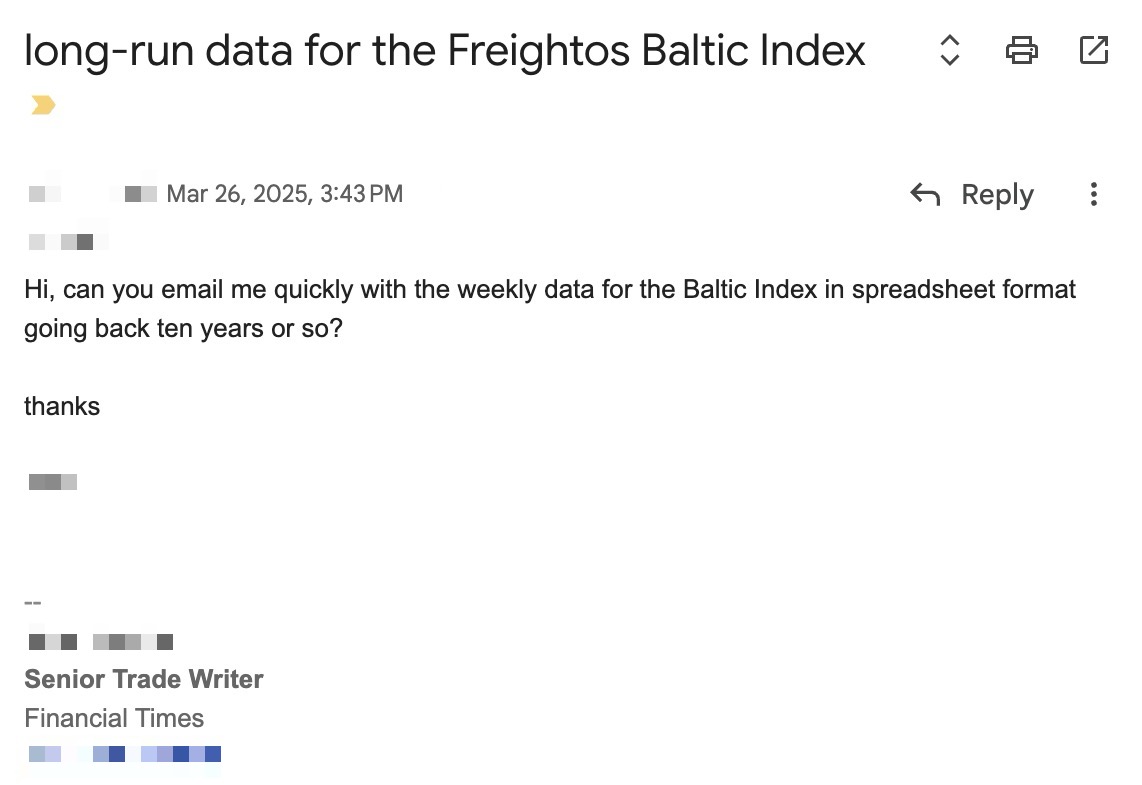Screen dimensions: 1142x785
Task: Click the 'going back ten years' line
Action: [x=183, y=328]
